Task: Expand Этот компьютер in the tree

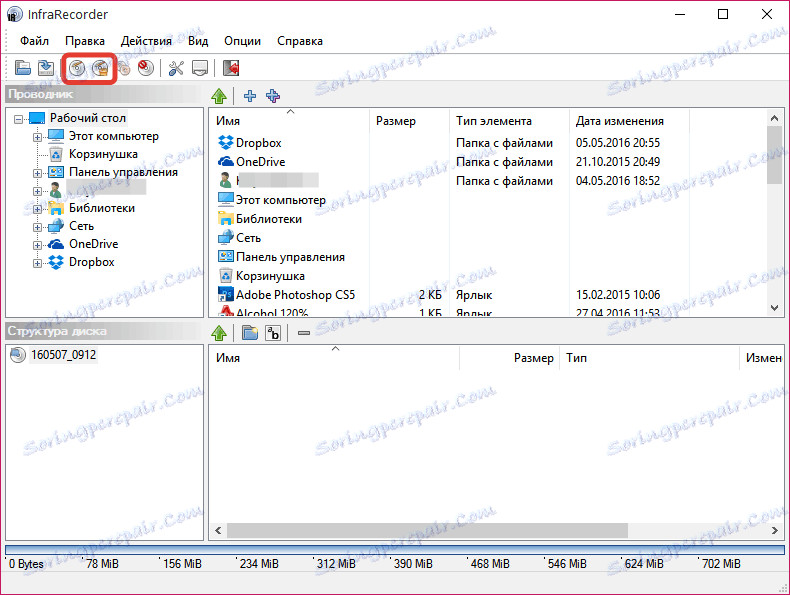Action: click(x=37, y=137)
